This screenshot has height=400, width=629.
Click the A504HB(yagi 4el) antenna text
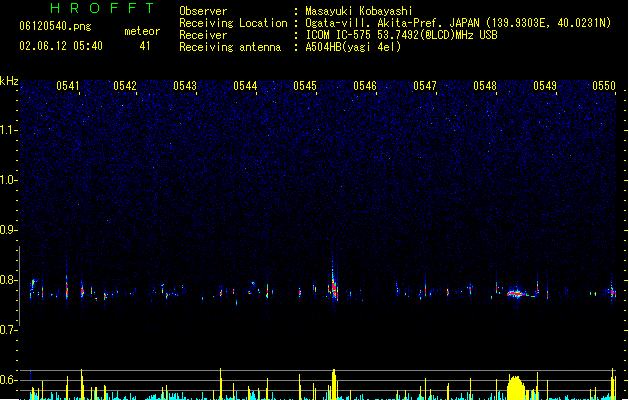click(353, 47)
